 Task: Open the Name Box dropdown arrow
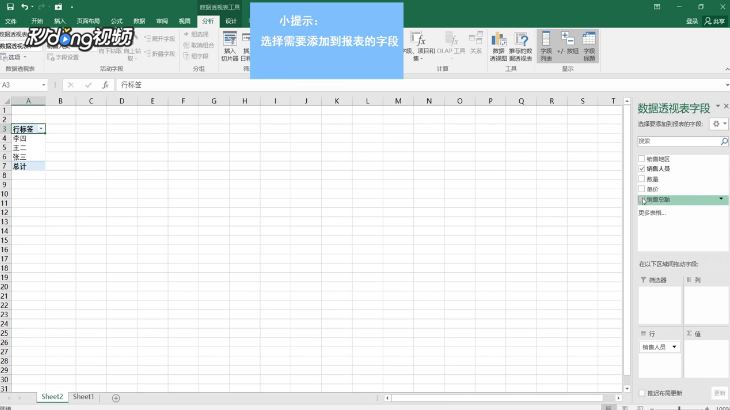43,85
